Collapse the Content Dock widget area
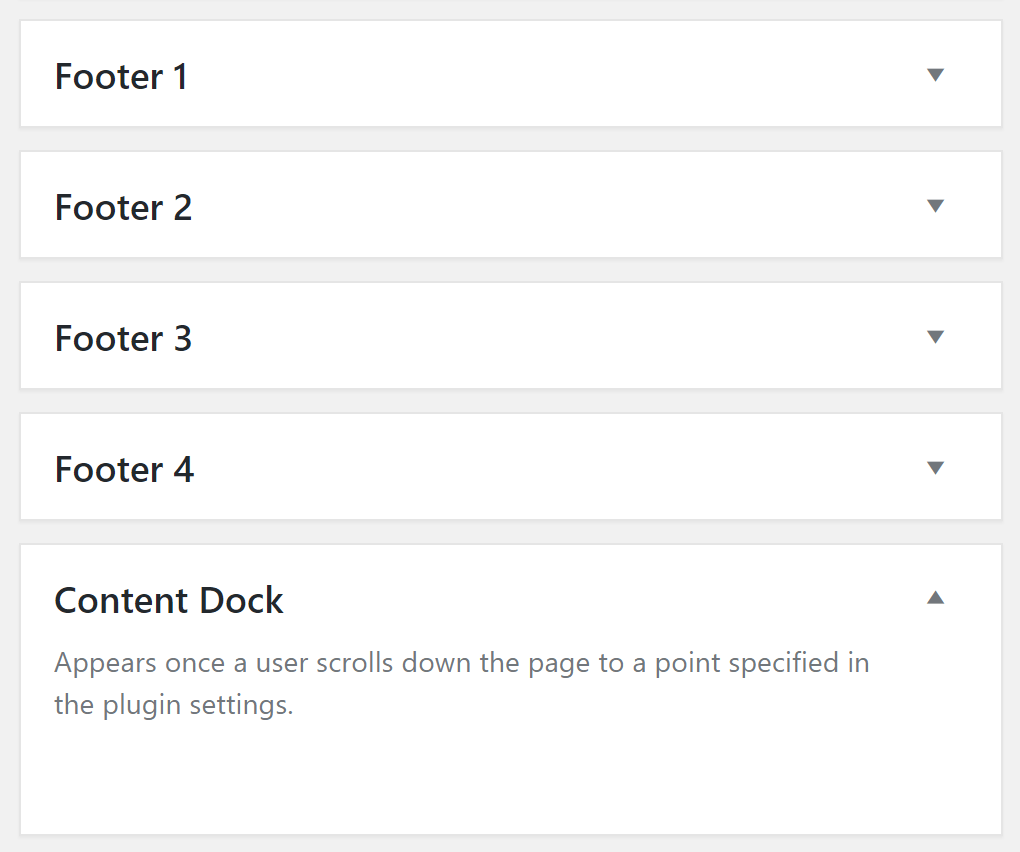 click(935, 597)
